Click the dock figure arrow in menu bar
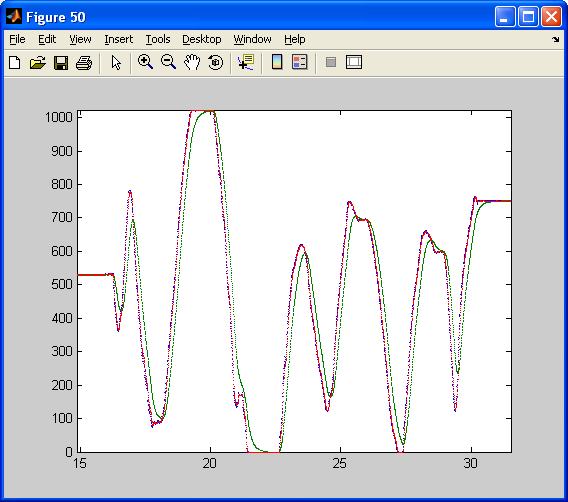This screenshot has width=568, height=502. (555, 39)
